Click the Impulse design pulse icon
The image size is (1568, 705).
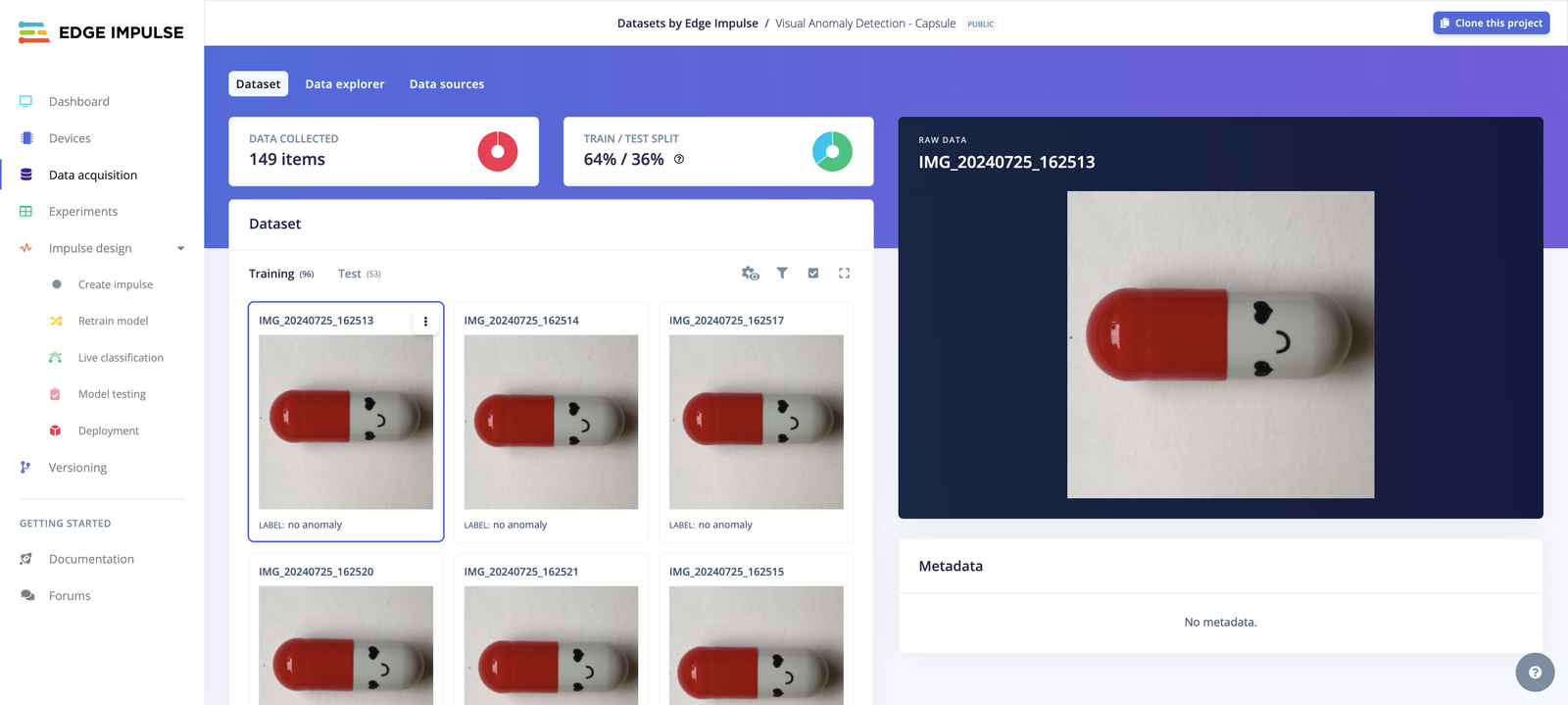26,248
